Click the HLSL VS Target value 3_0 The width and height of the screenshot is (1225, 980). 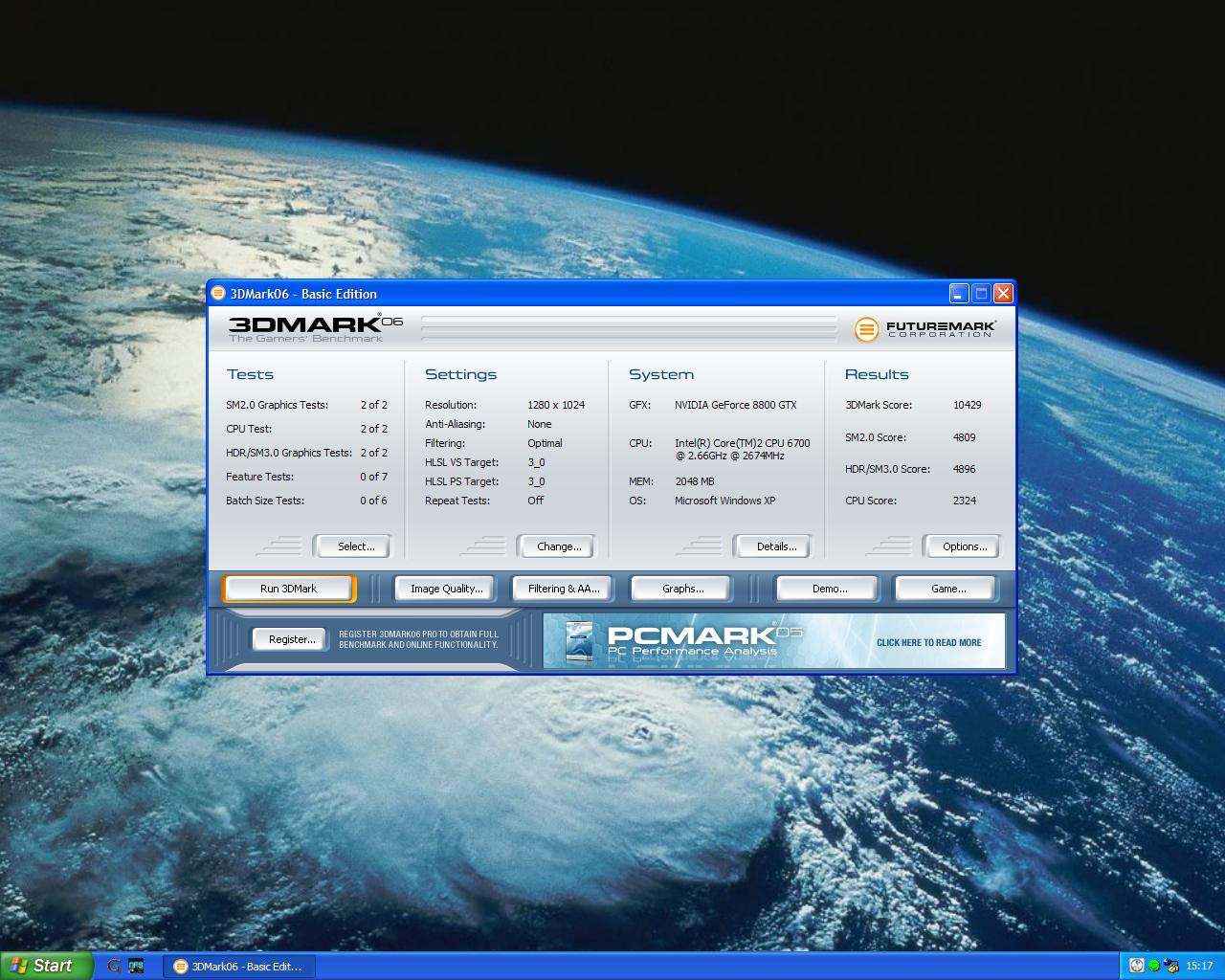[536, 462]
